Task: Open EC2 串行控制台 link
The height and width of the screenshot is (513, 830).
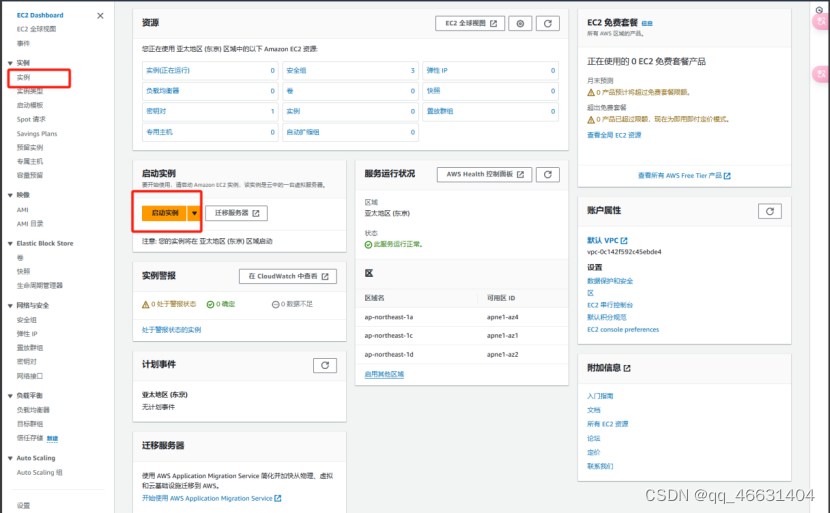Action: (610, 305)
